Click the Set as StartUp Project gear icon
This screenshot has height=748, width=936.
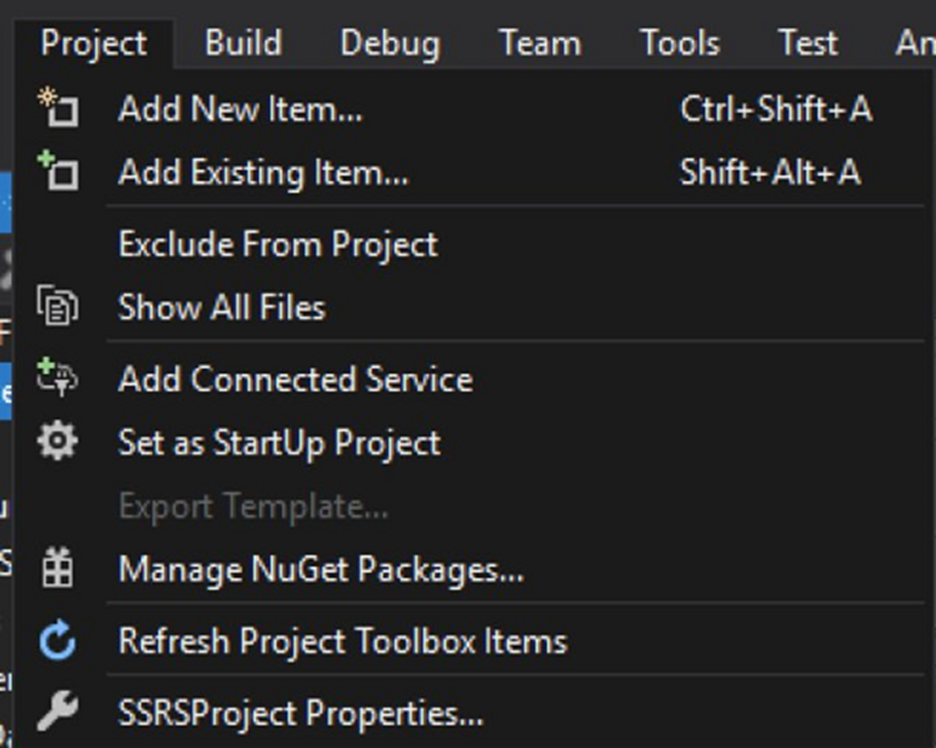pyautogui.click(x=57, y=441)
